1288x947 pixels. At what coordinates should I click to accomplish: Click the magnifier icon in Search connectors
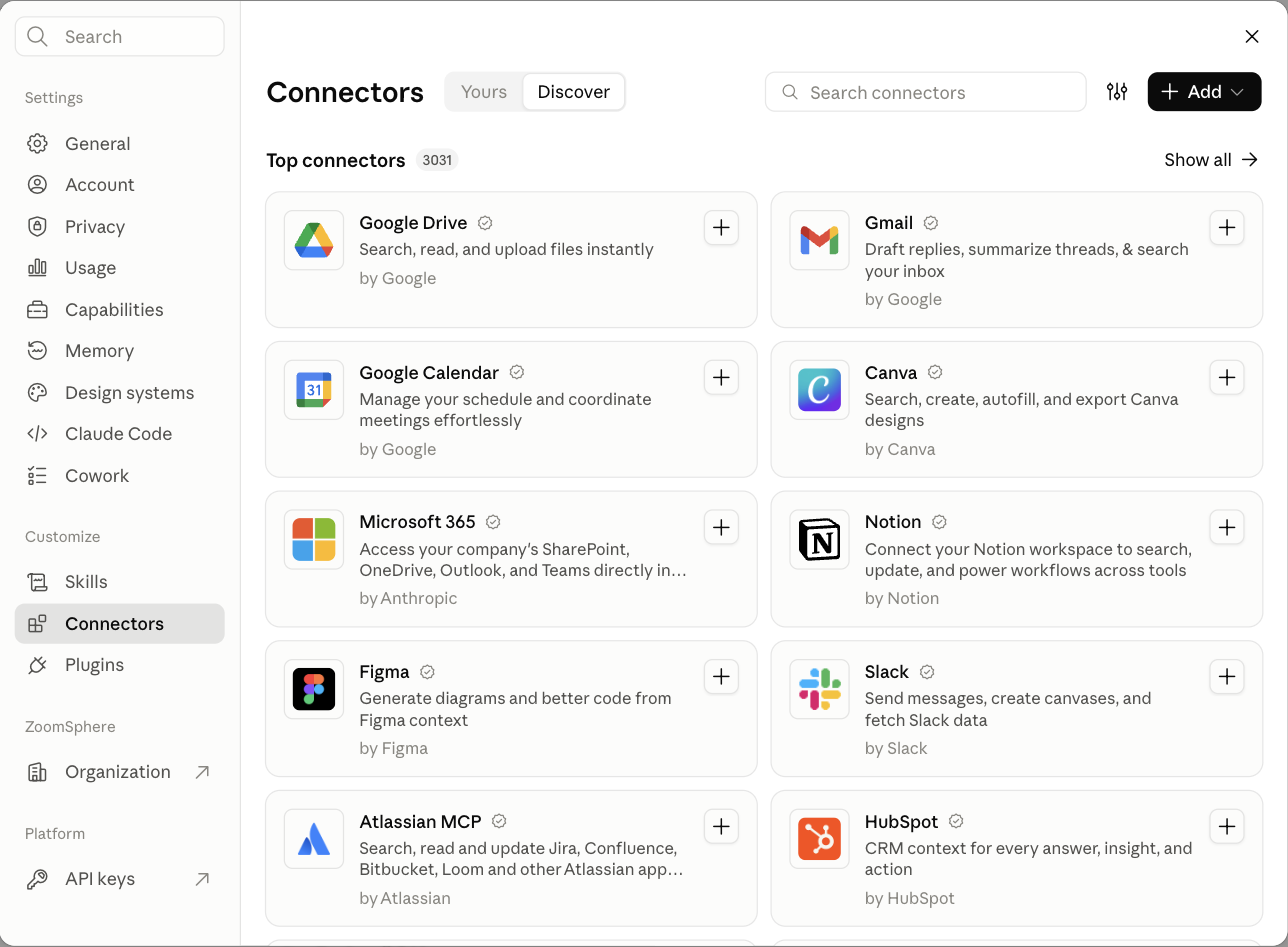tap(790, 92)
